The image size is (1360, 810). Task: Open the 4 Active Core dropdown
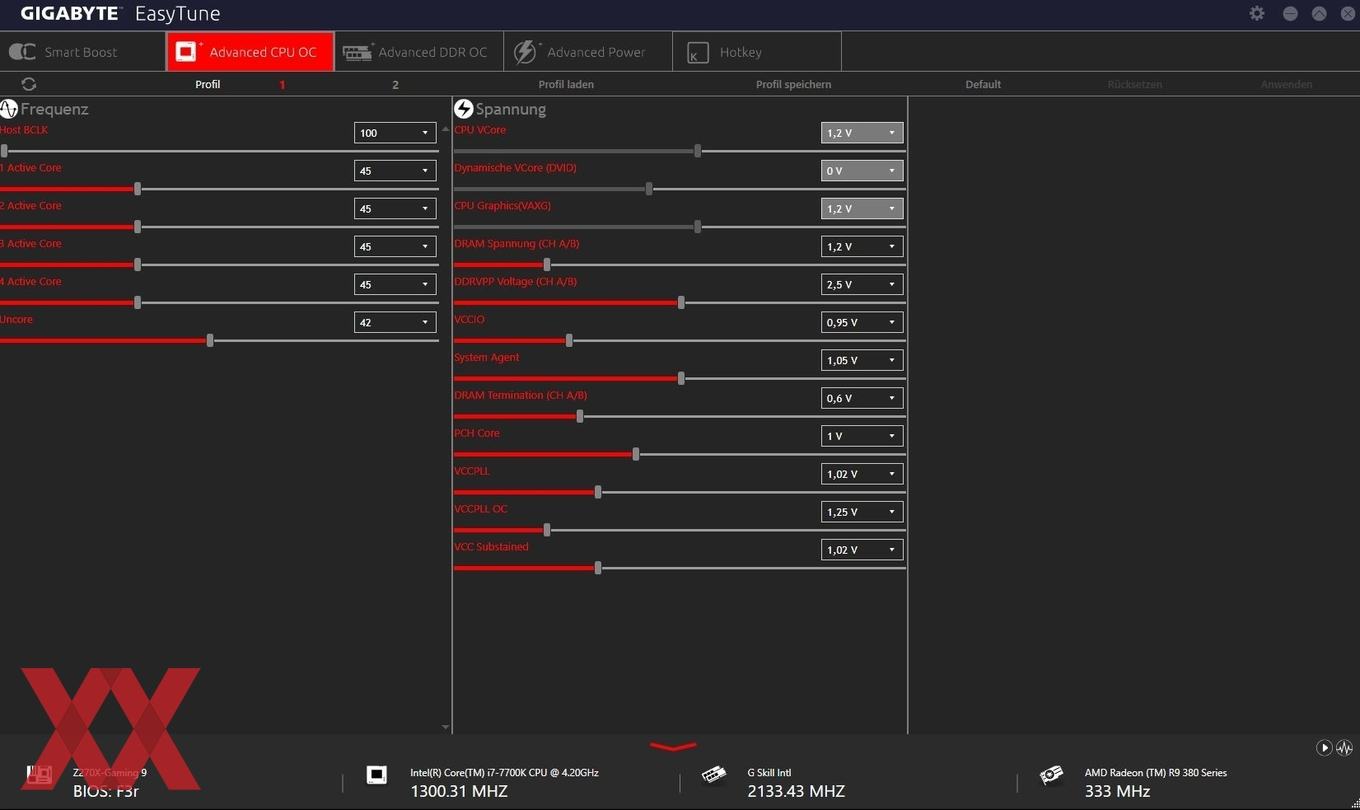coord(395,285)
